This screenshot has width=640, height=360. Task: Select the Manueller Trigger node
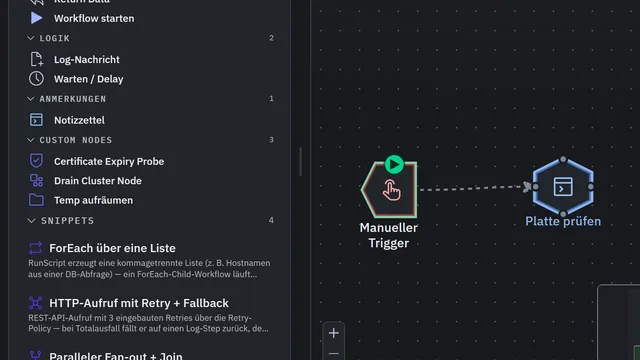389,190
